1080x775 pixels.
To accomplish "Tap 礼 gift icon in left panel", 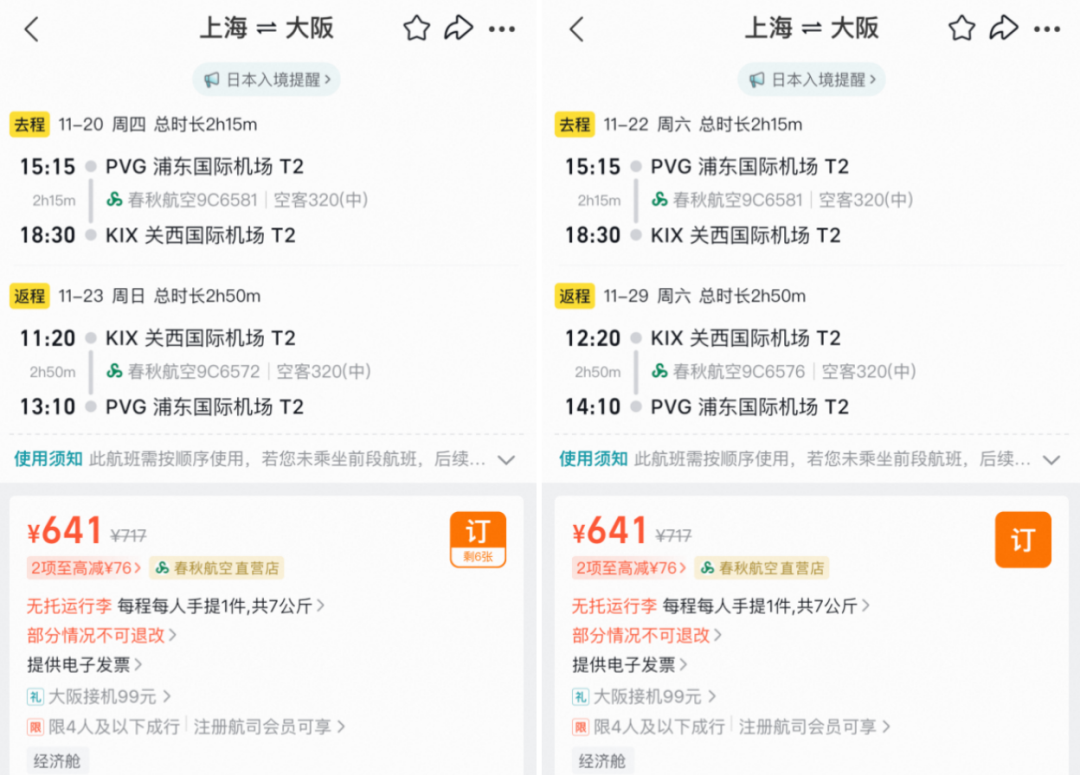I will [x=35, y=697].
